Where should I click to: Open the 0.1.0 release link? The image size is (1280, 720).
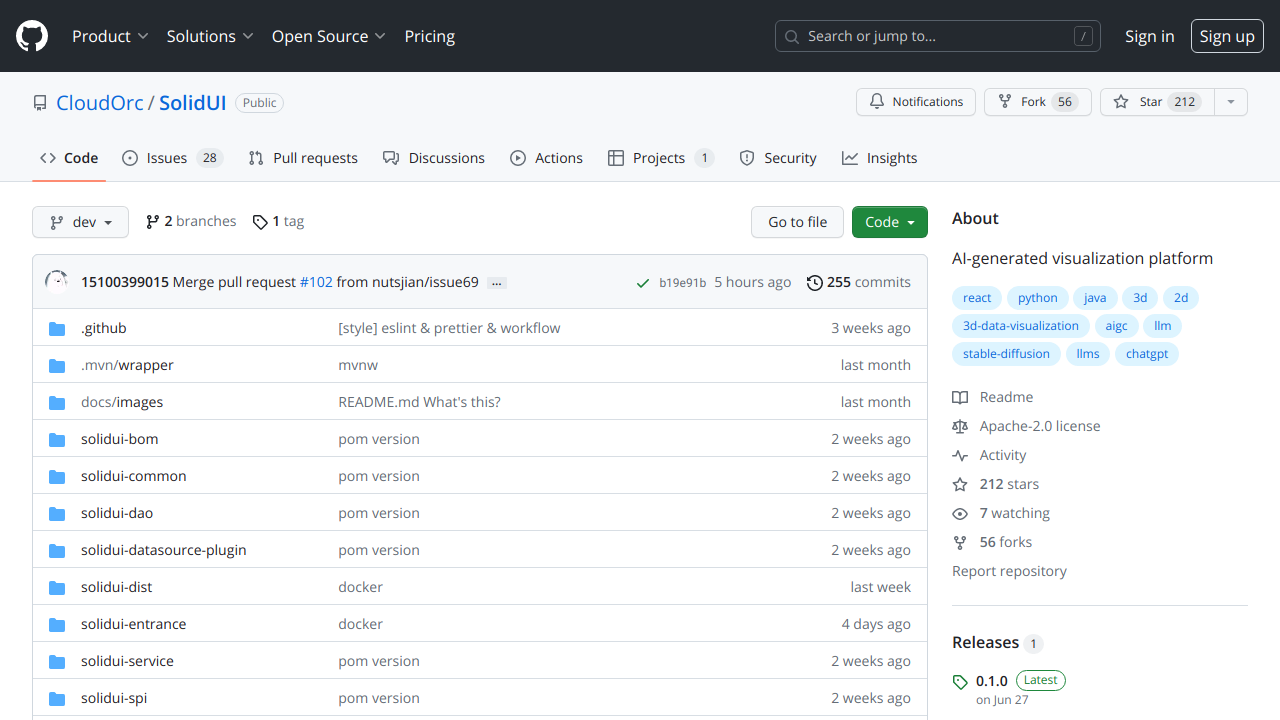[x=992, y=681]
